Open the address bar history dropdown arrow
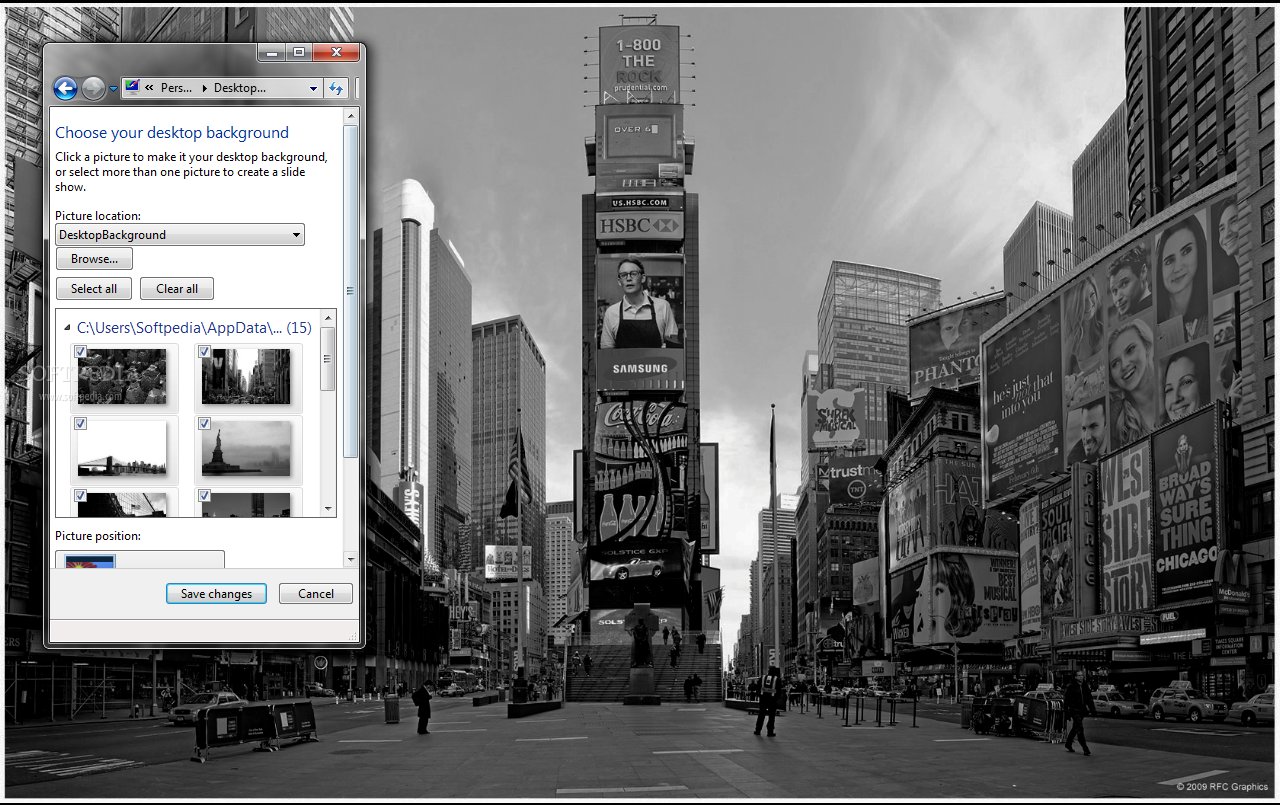 [313, 88]
